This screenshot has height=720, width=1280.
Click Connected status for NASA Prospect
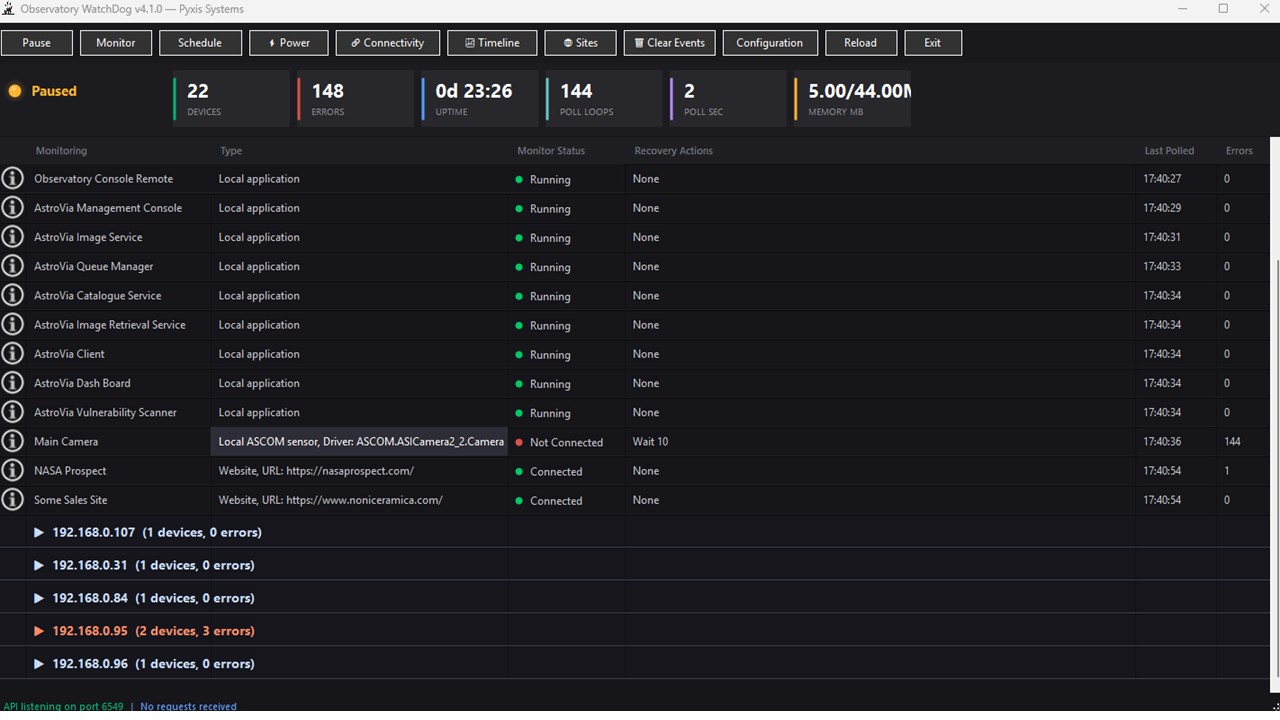(556, 472)
